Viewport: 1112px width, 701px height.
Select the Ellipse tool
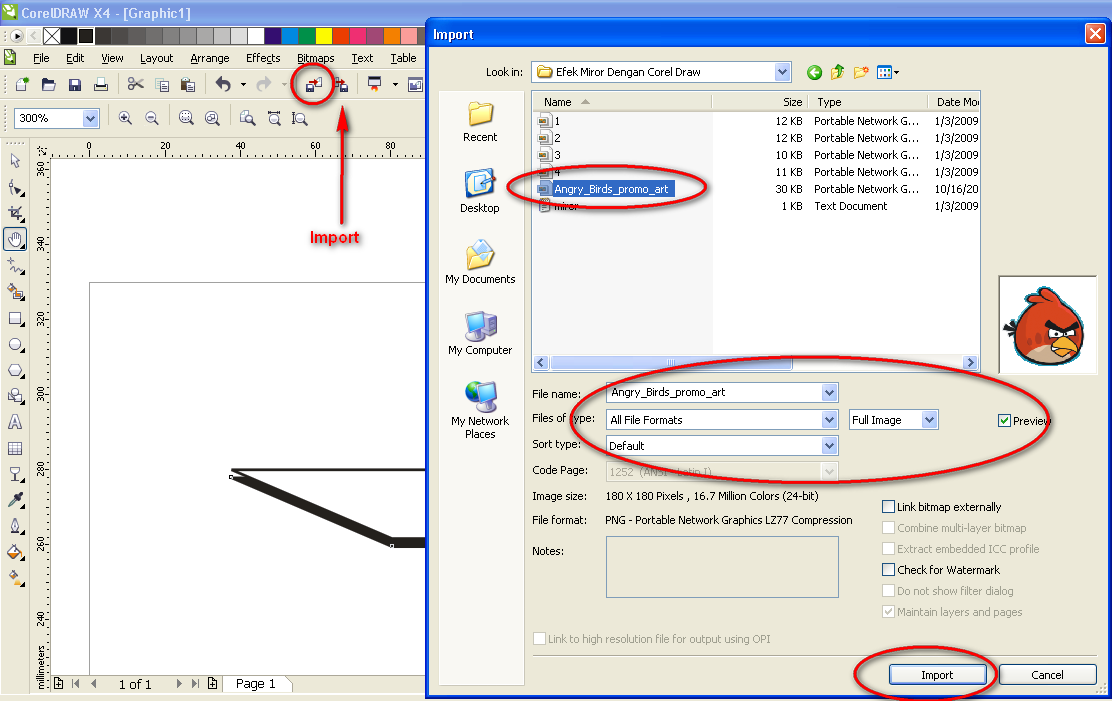pos(14,345)
